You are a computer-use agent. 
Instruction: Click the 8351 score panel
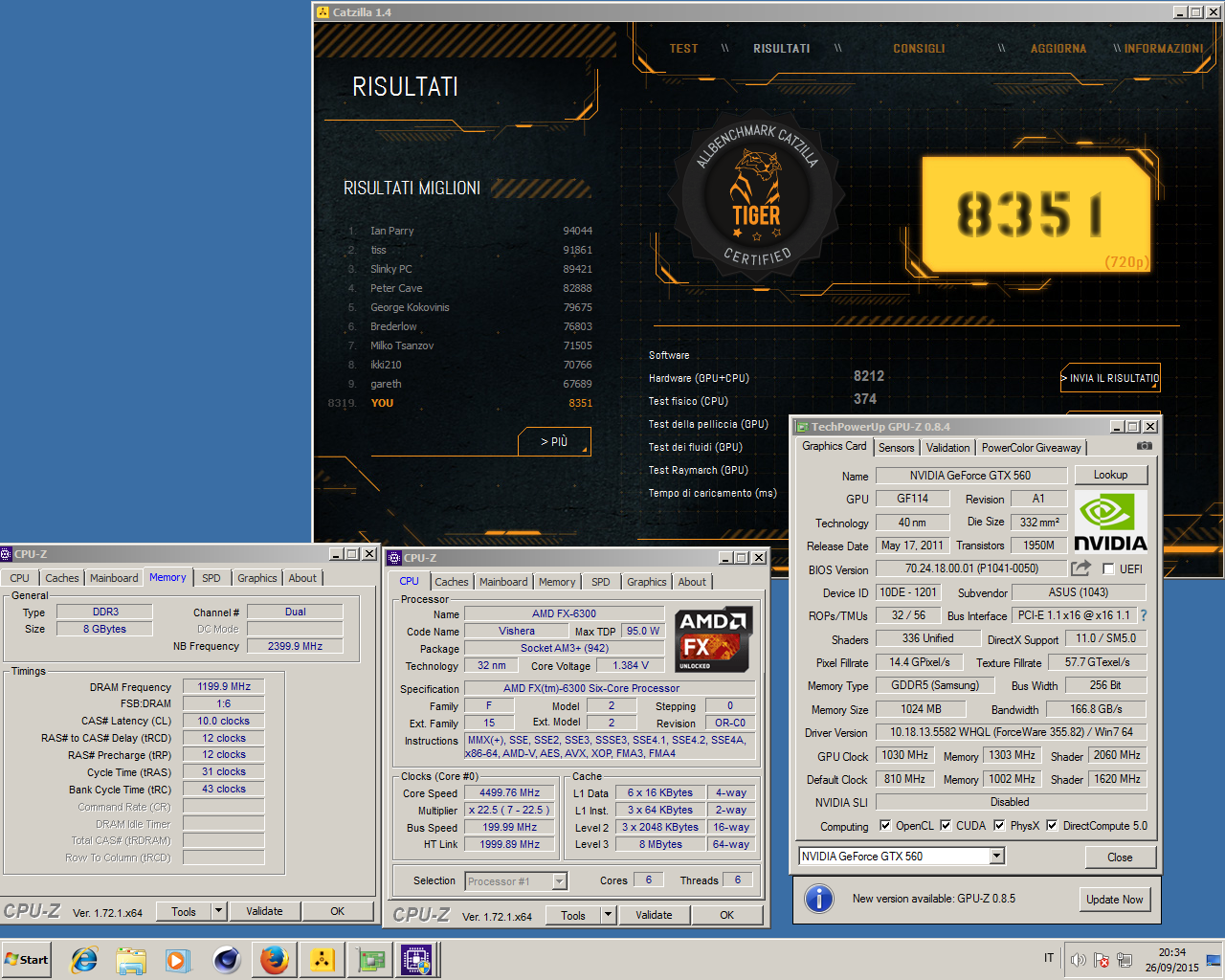[x=1036, y=214]
